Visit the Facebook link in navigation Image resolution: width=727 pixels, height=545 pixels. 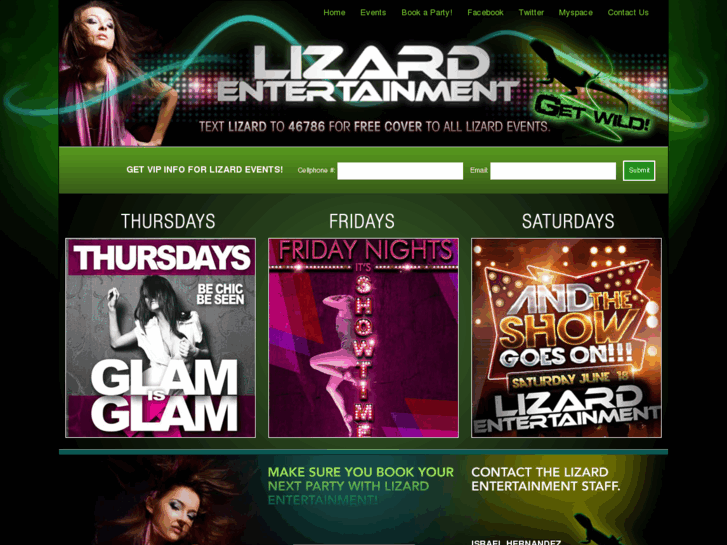pos(485,13)
